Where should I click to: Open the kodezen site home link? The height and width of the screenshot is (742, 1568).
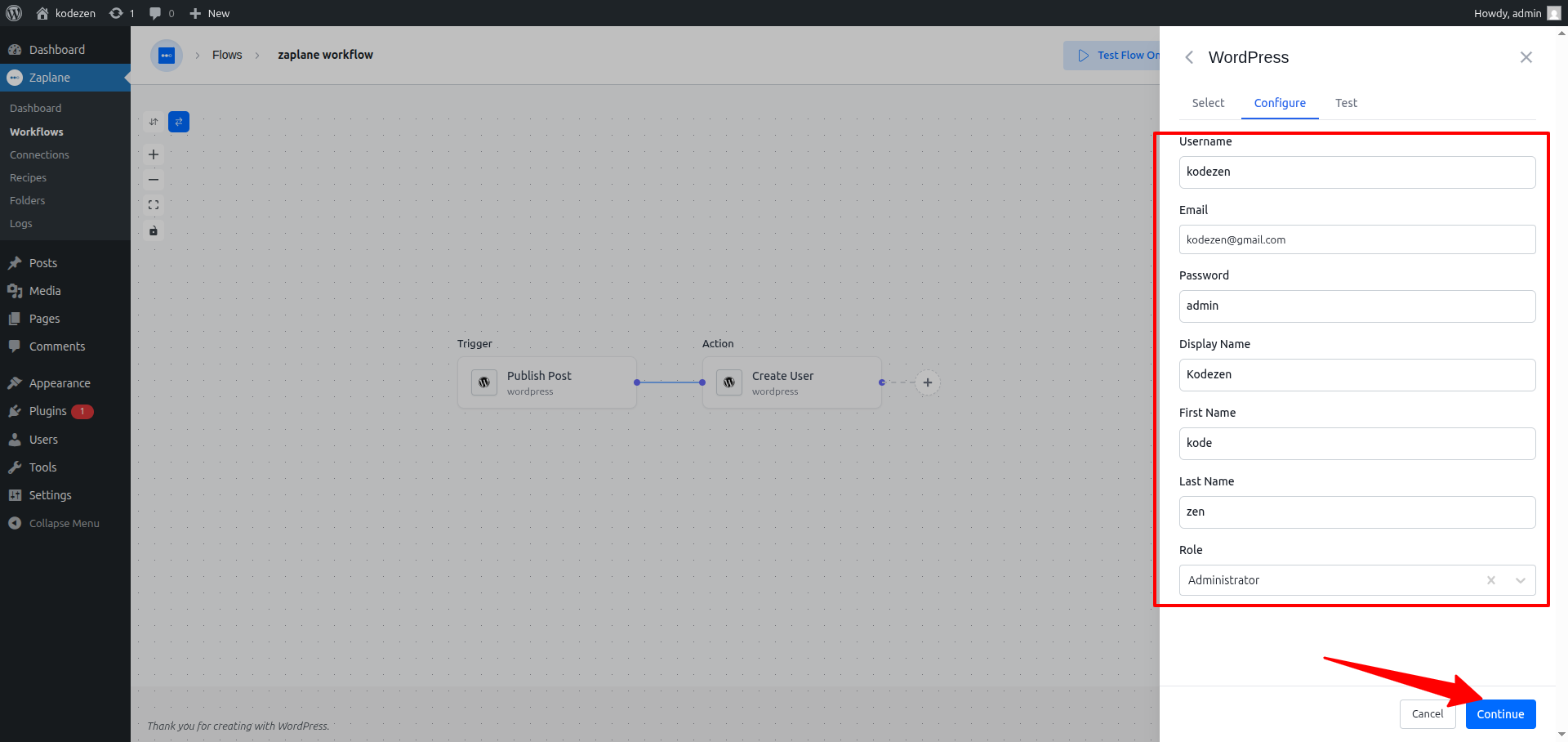[x=65, y=13]
